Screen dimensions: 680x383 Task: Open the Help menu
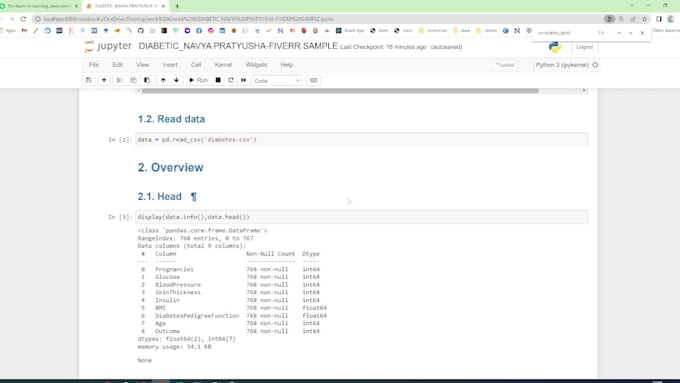click(287, 65)
